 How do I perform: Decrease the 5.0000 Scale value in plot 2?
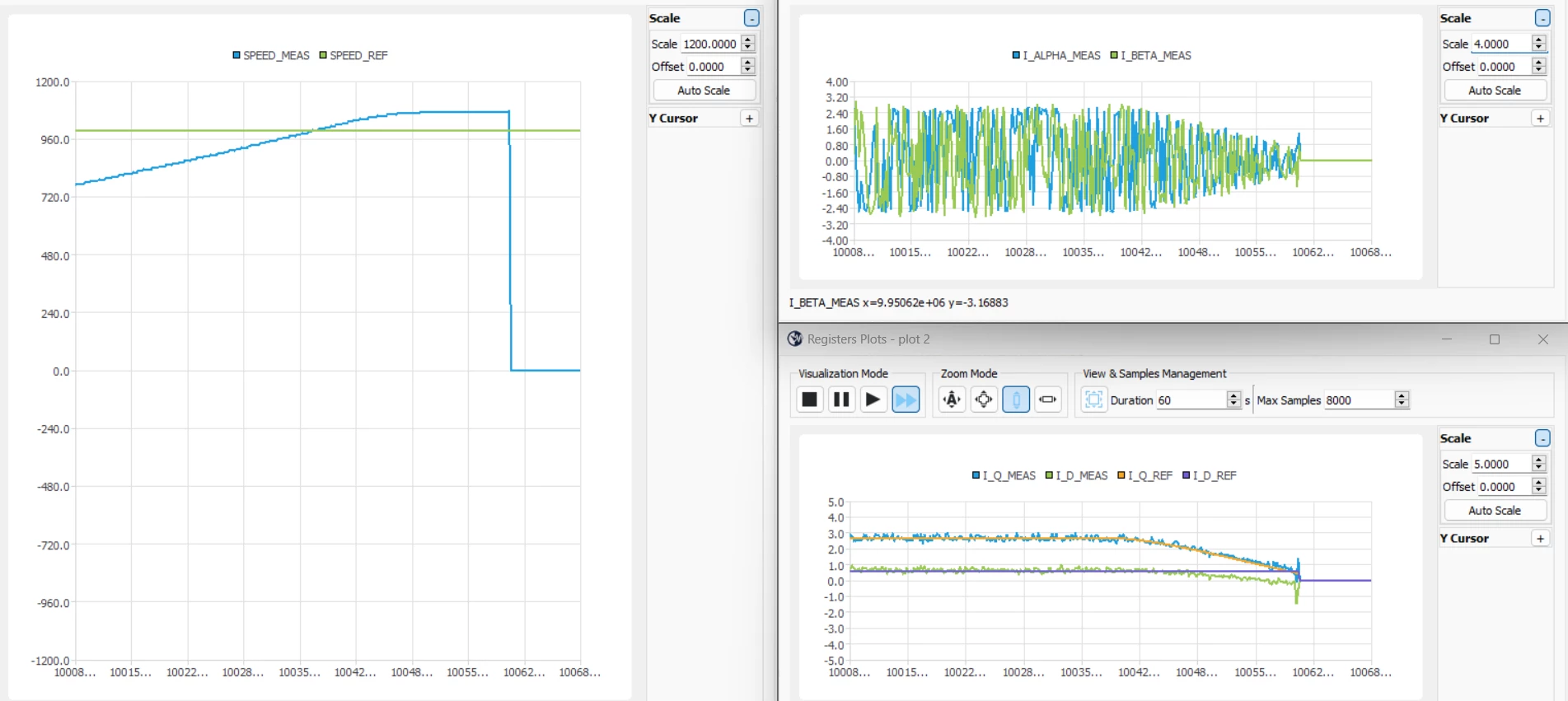point(1539,468)
